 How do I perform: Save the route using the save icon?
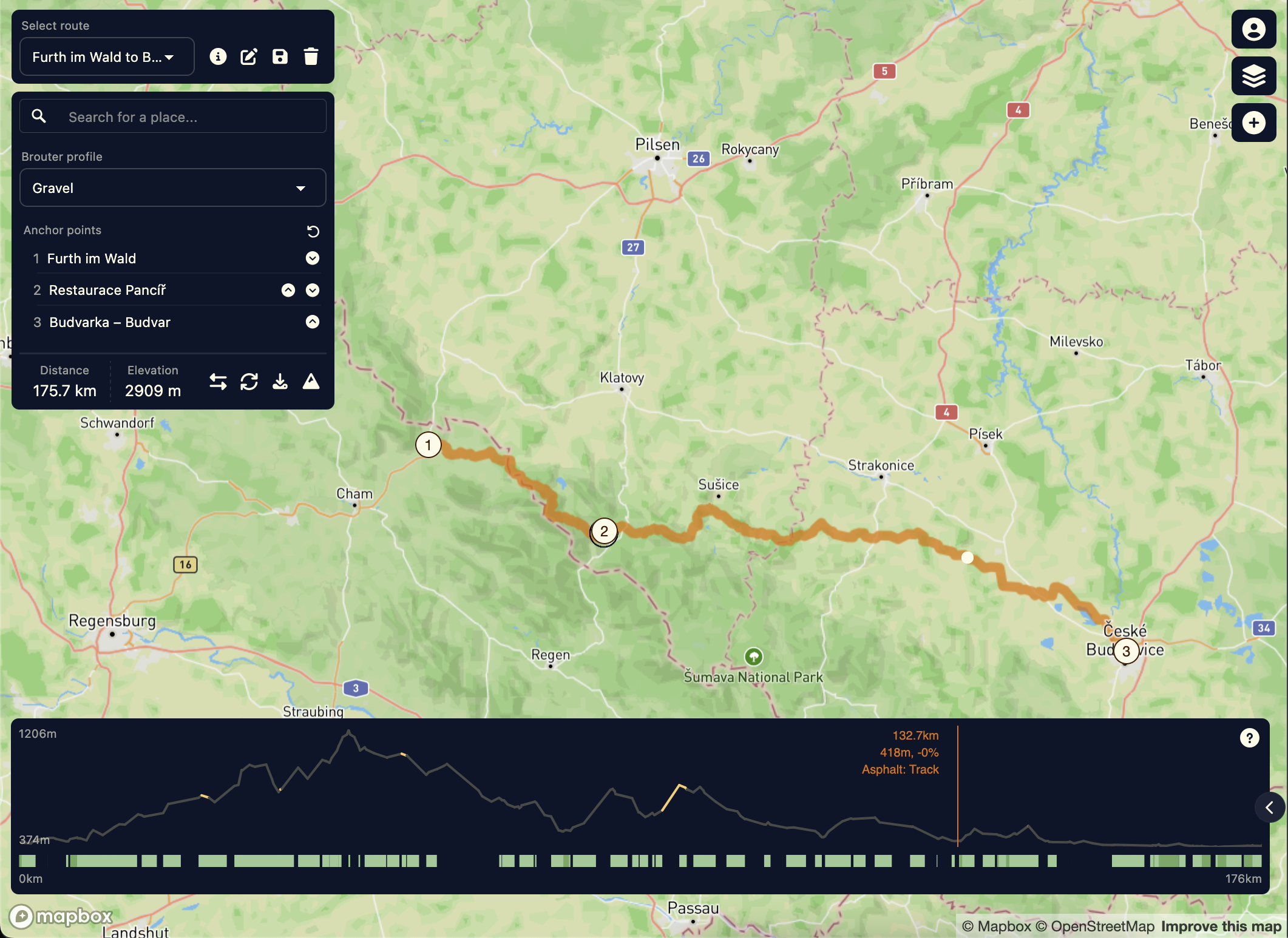280,56
